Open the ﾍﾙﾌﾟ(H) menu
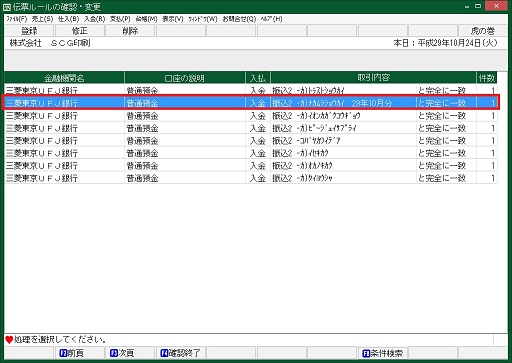This screenshot has width=512, height=363. tap(271, 19)
